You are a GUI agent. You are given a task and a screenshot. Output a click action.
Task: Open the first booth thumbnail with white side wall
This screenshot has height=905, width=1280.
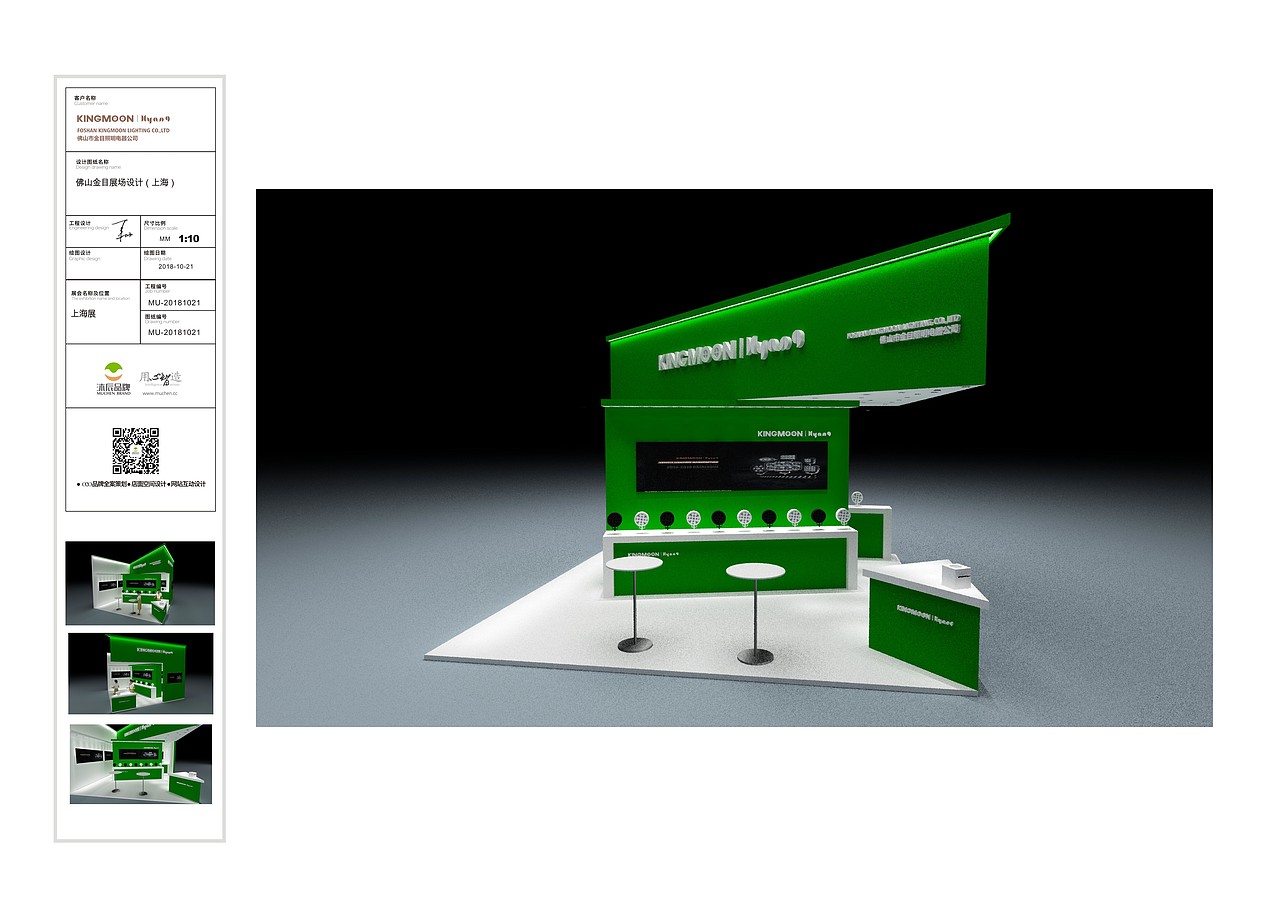click(x=140, y=583)
